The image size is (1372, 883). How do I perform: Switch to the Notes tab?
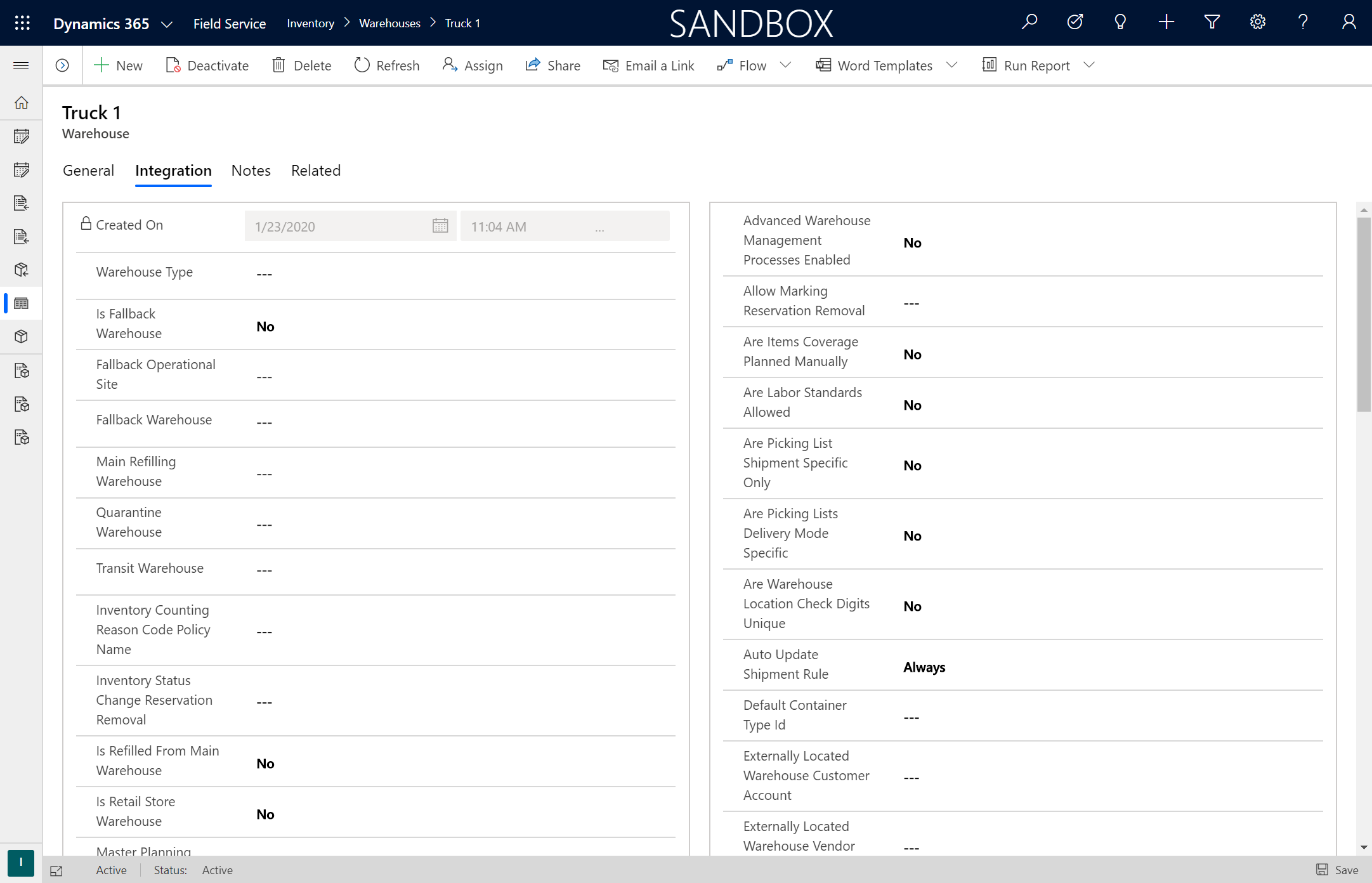[251, 170]
